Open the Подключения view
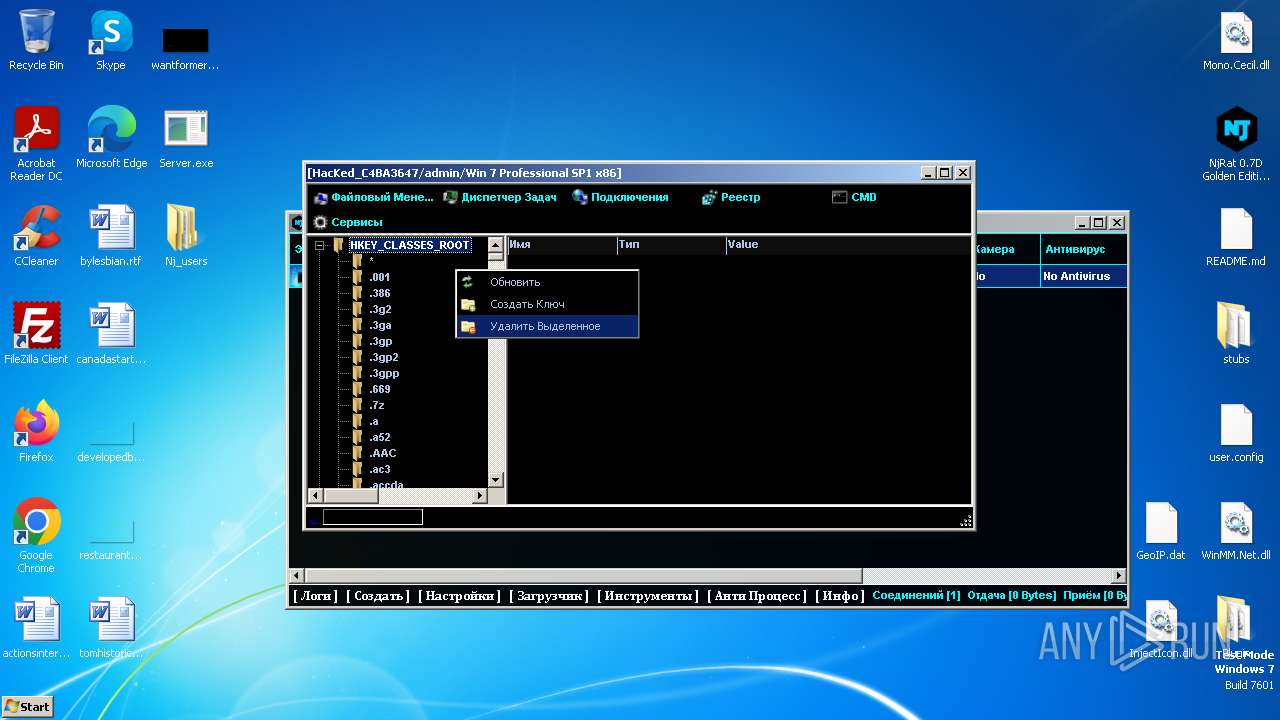 [x=620, y=197]
